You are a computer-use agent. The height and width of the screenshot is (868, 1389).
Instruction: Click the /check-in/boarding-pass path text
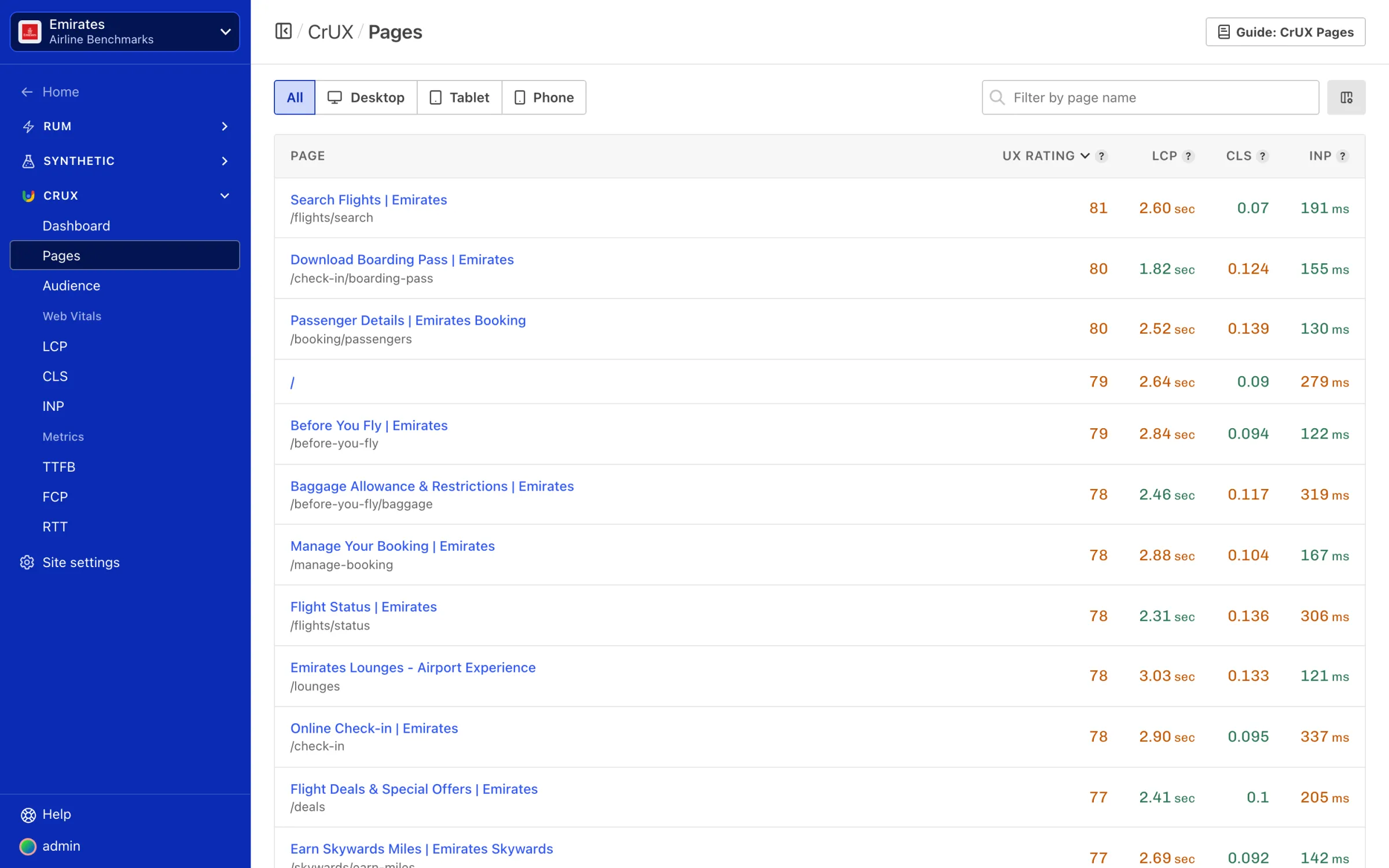pyautogui.click(x=362, y=278)
